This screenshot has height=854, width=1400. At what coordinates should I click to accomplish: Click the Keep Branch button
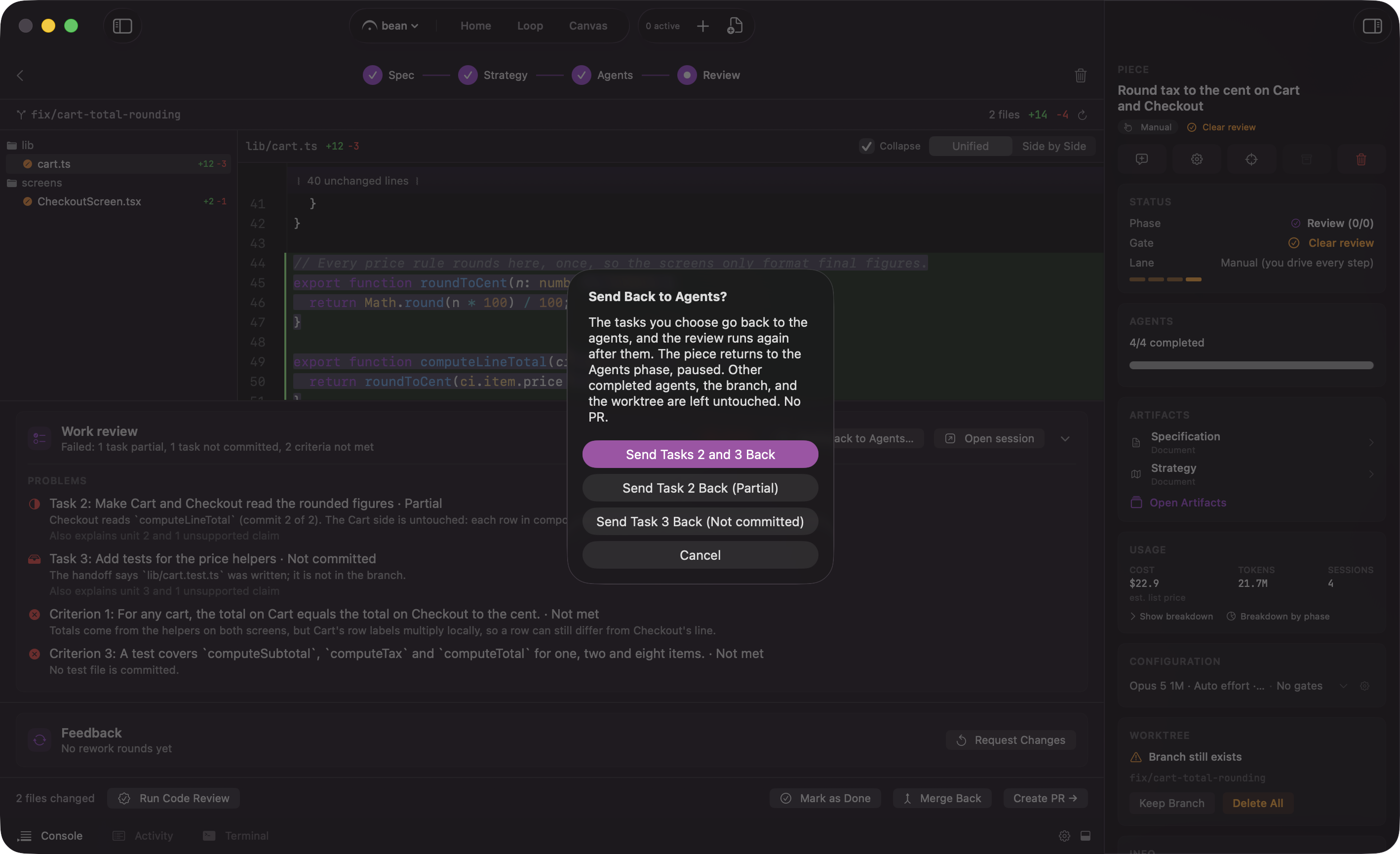1171,803
